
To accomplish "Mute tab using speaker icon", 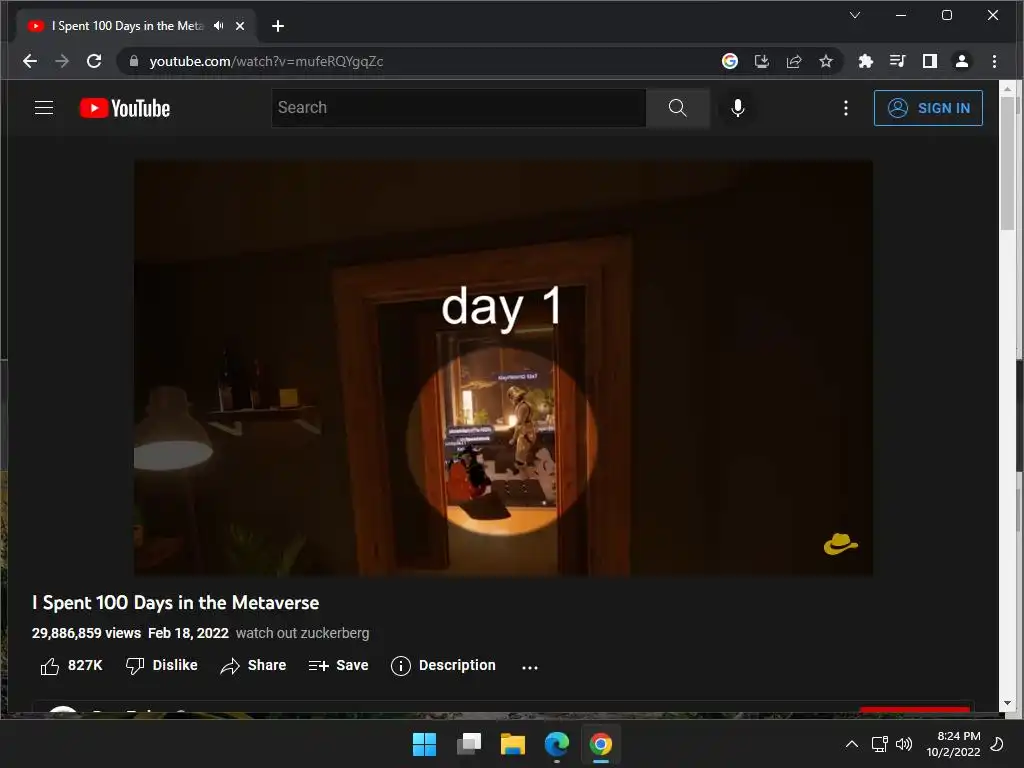I will click(218, 26).
